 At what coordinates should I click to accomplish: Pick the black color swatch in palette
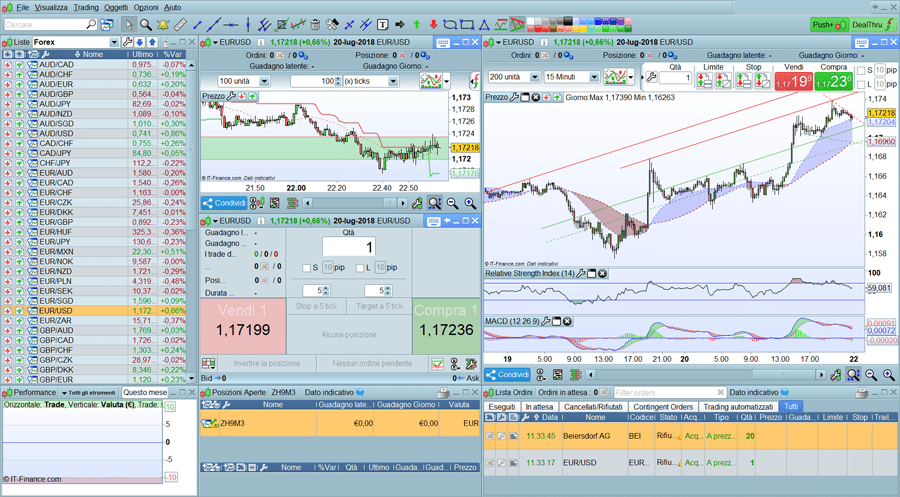pos(568,21)
